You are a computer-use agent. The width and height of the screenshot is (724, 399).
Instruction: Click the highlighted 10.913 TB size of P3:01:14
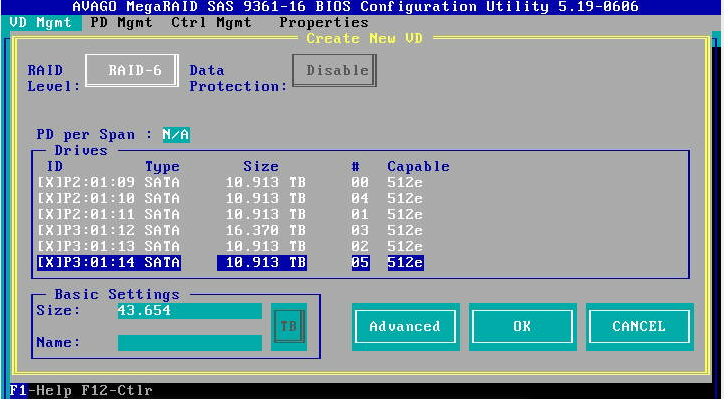(x=262, y=262)
